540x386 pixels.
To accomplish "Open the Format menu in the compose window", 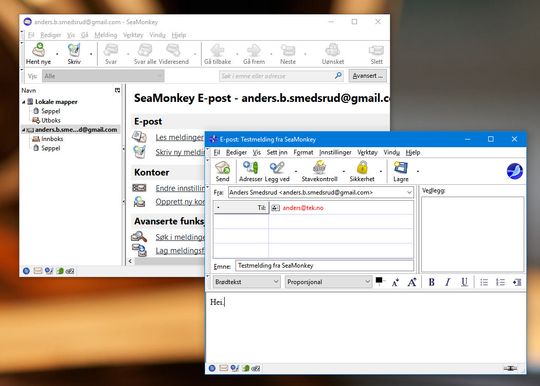I will pyautogui.click(x=303, y=152).
